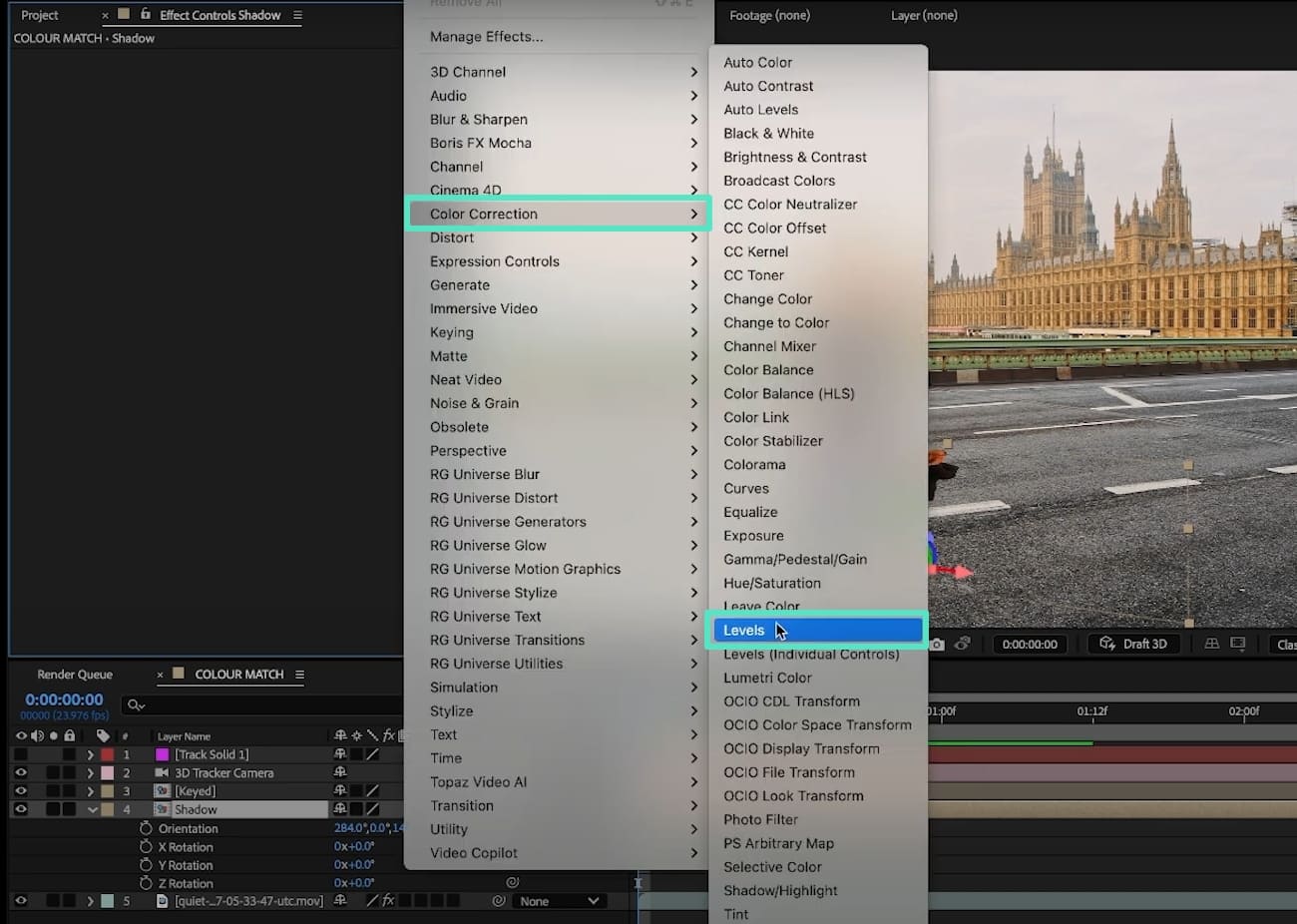Click the red label color of layer 1
The width and height of the screenshot is (1297, 924).
click(x=107, y=754)
